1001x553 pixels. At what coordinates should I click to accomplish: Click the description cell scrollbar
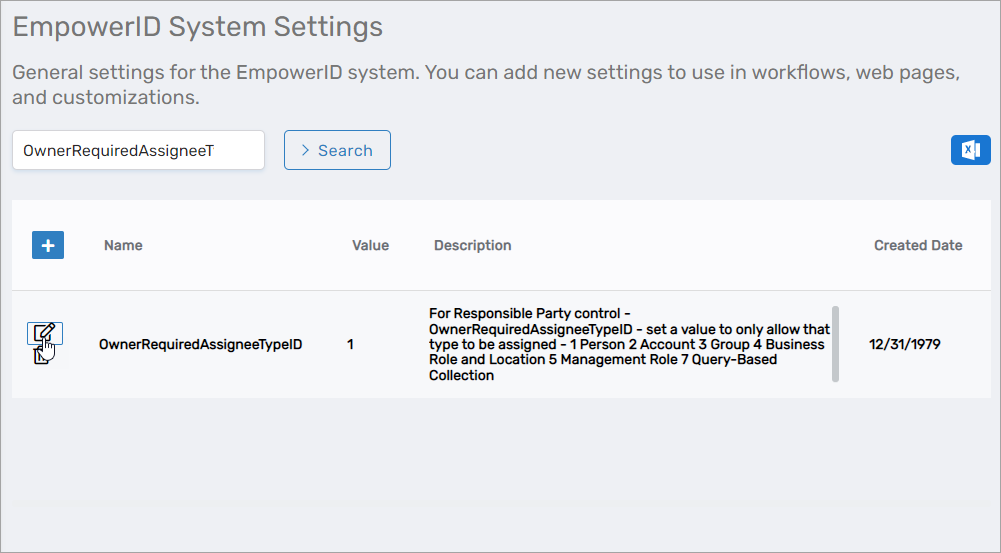click(x=835, y=344)
